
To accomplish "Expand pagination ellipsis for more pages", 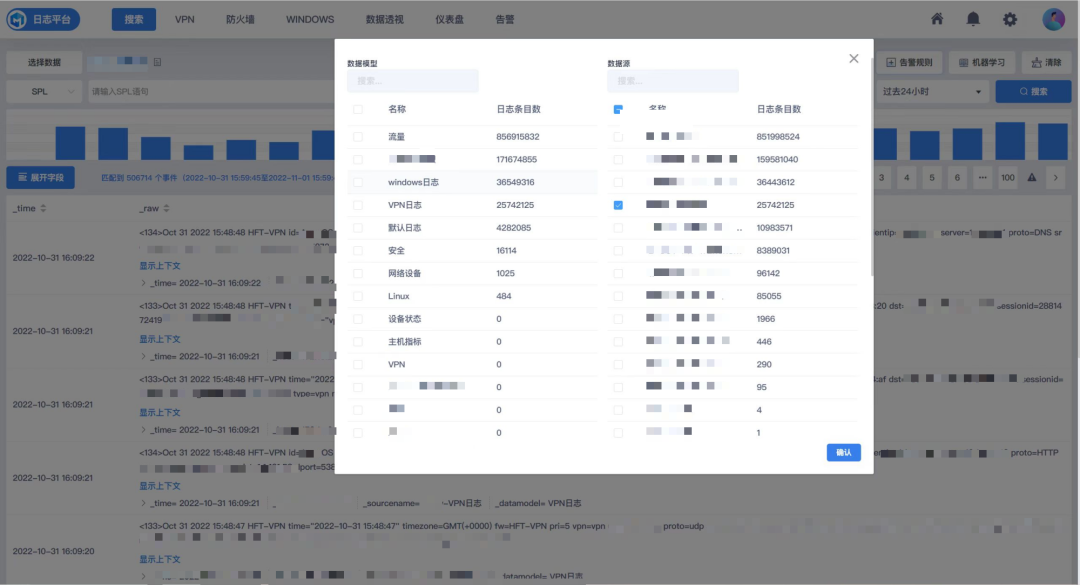I will tap(982, 178).
